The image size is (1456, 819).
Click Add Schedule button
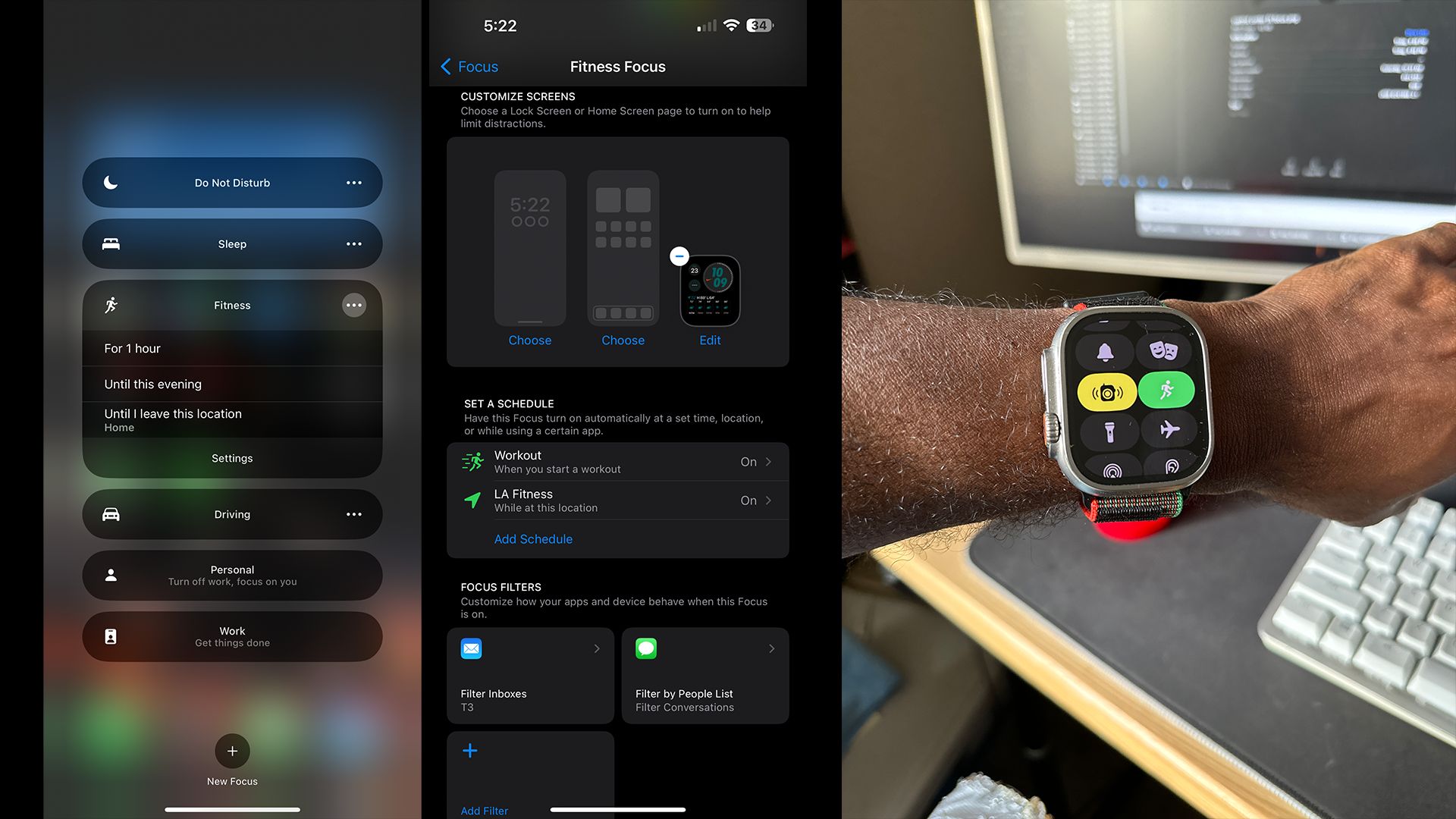(533, 539)
